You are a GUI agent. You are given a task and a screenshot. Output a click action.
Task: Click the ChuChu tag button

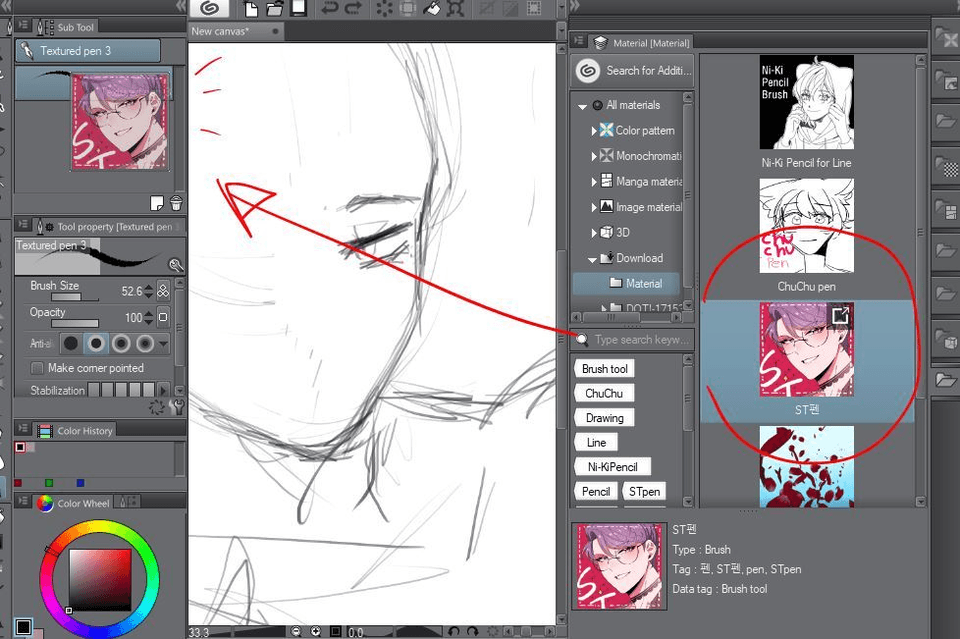click(x=603, y=394)
